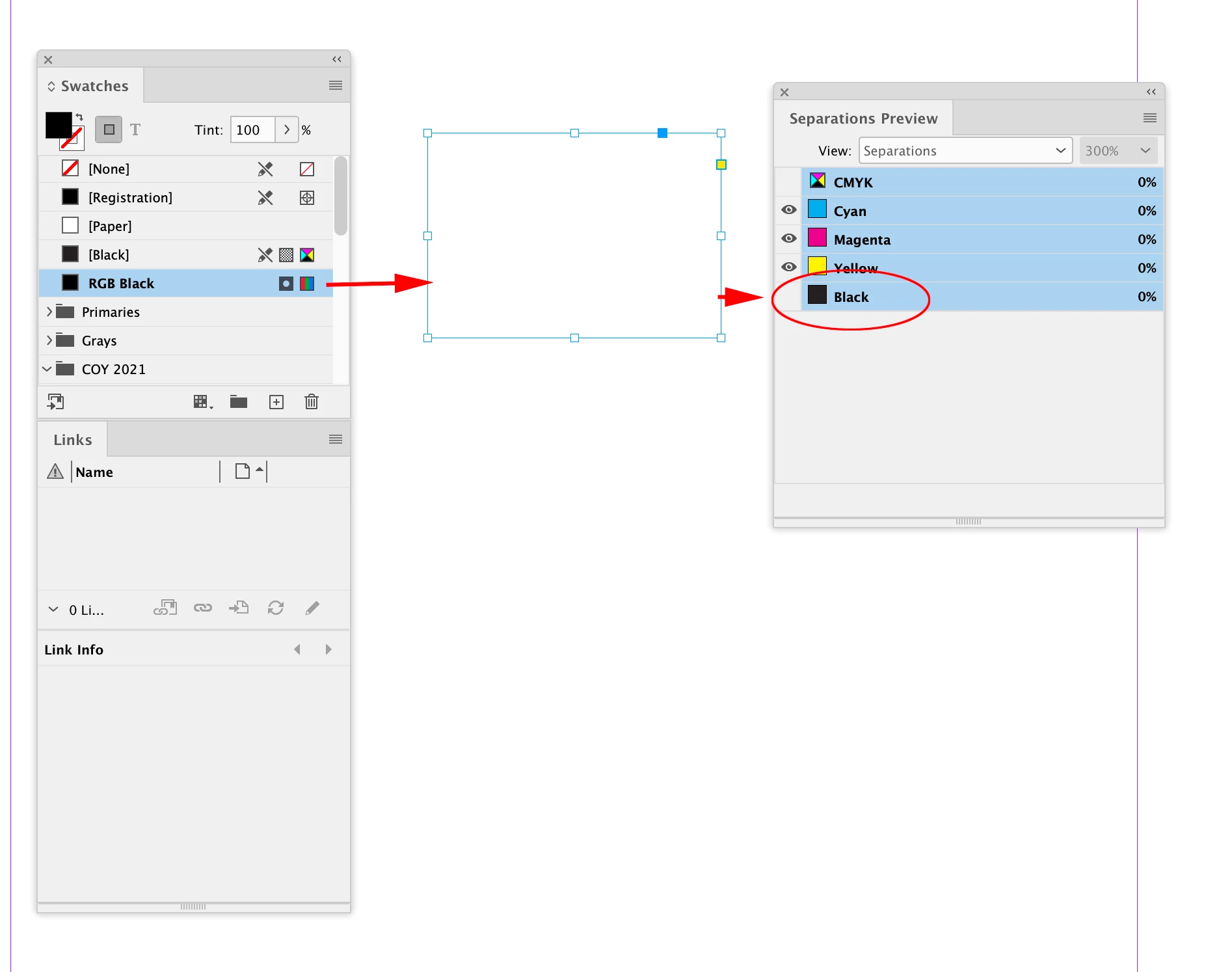The height and width of the screenshot is (972, 1232).
Task: Switch to the Separations Preview tab
Action: pyautogui.click(x=864, y=118)
